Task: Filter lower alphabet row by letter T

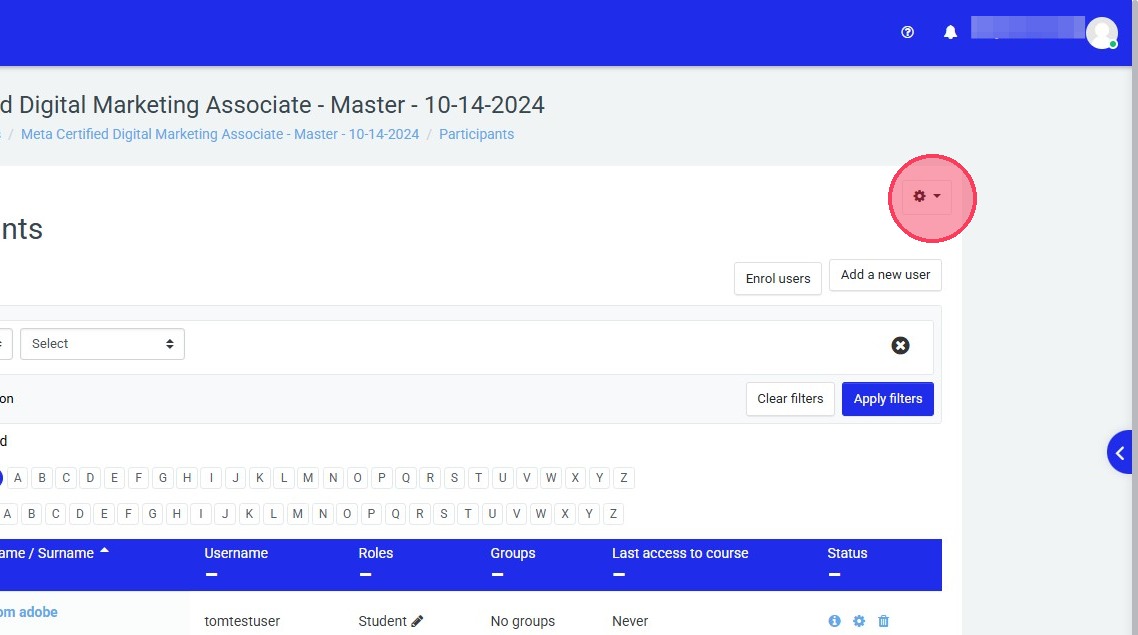Action: (x=468, y=514)
